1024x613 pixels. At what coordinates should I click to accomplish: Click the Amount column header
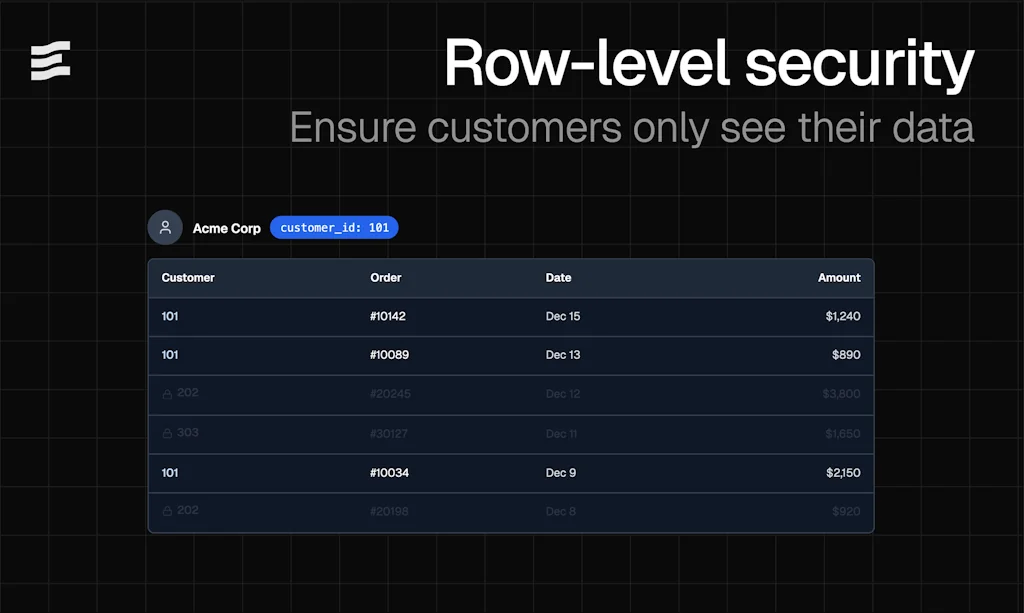click(839, 277)
